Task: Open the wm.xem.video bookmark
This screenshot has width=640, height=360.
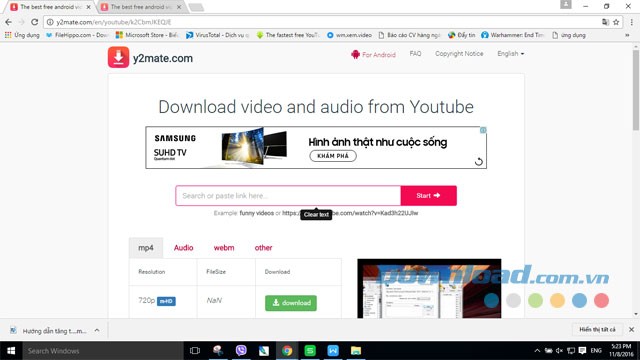Action: pos(349,35)
